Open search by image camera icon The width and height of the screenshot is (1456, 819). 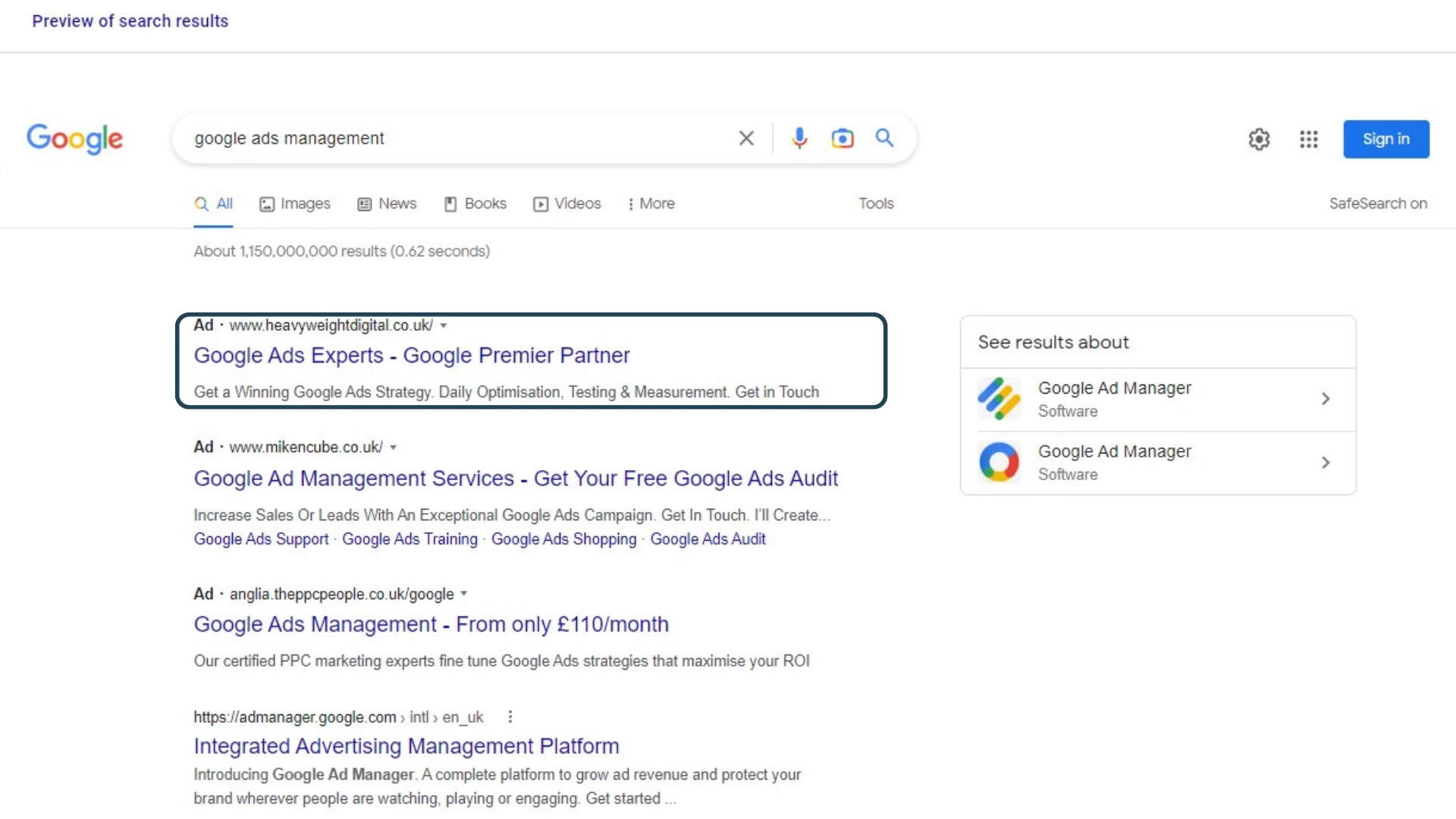pyautogui.click(x=842, y=138)
